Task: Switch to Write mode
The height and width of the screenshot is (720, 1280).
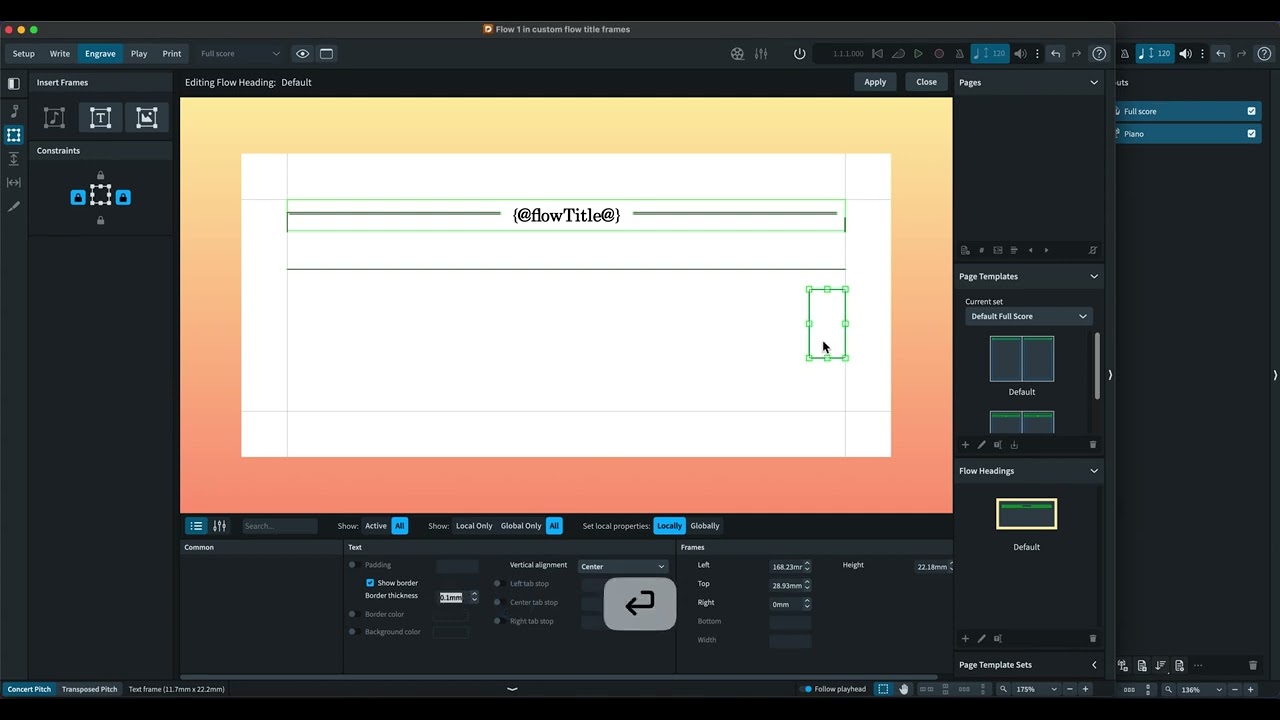Action: coord(60,54)
